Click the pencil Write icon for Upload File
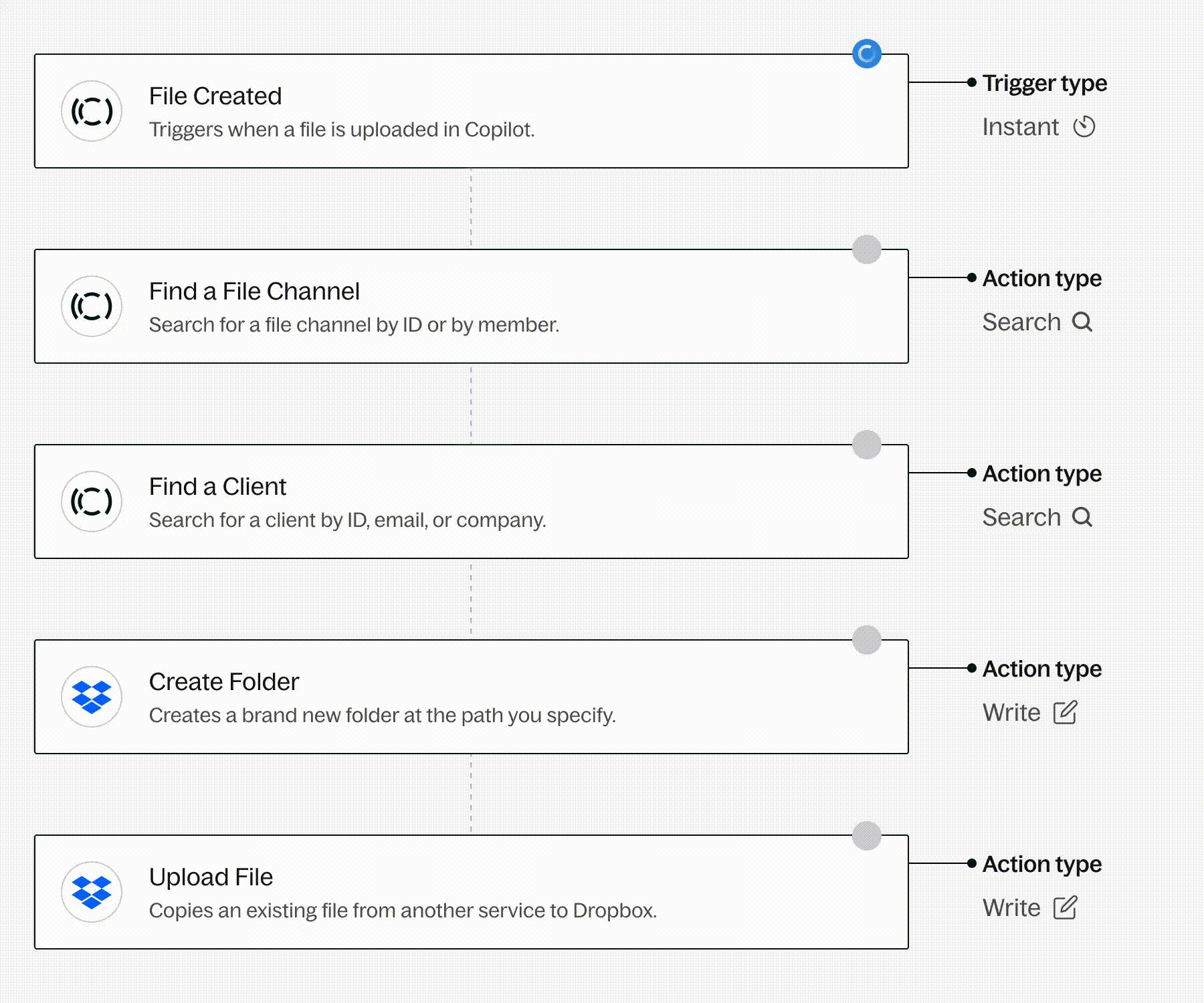This screenshot has width=1204, height=1003. click(x=1065, y=907)
